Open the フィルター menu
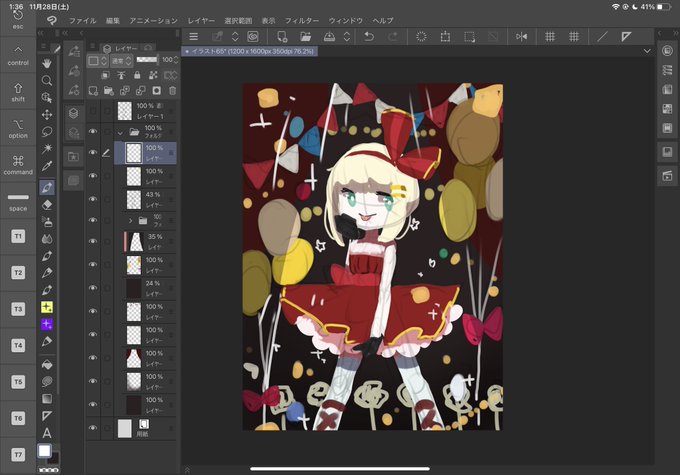The height and width of the screenshot is (475, 680). tap(302, 20)
